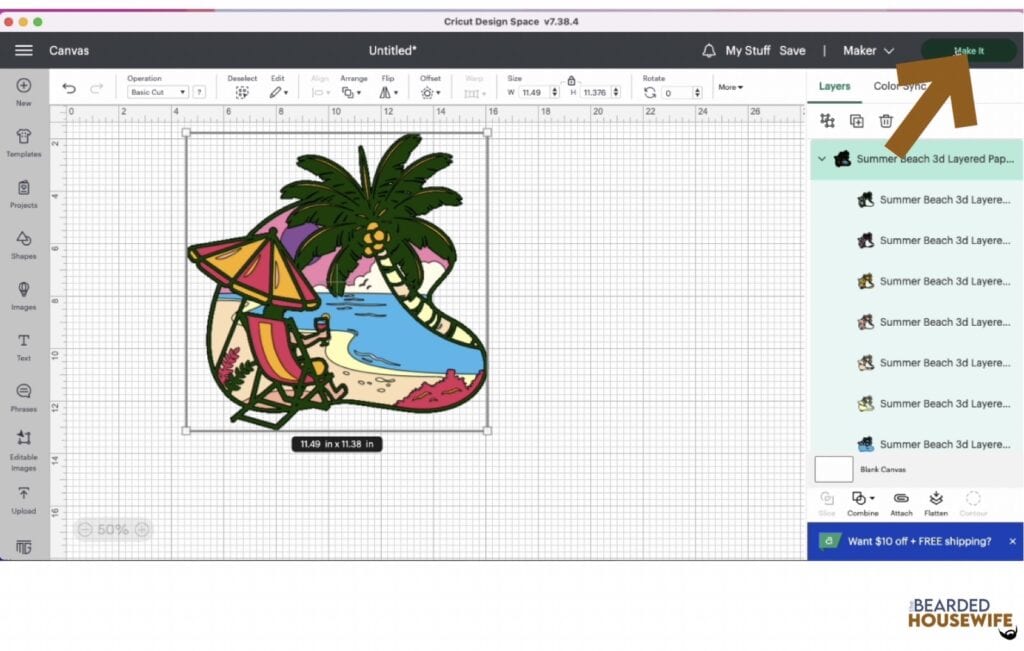This screenshot has width=1024, height=651.
Task: Switch to the Color Sync tab
Action: pos(900,86)
